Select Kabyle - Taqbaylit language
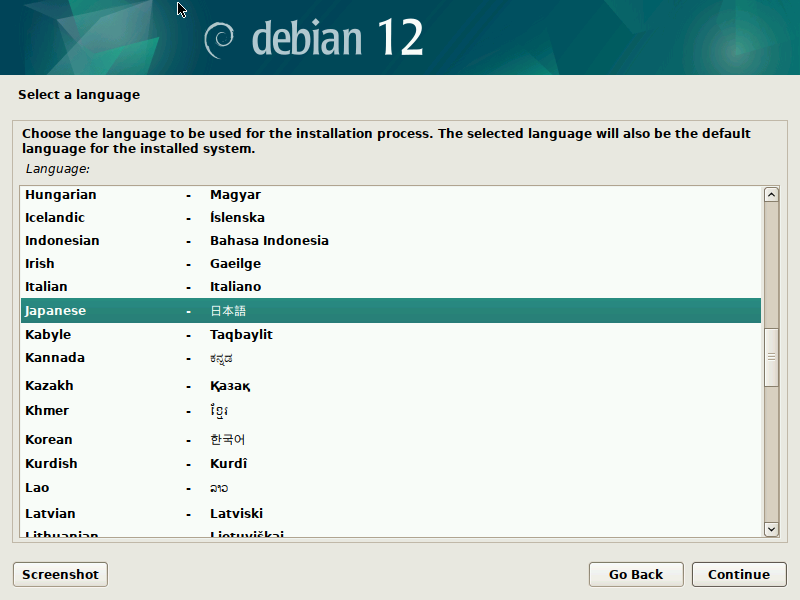 391,335
